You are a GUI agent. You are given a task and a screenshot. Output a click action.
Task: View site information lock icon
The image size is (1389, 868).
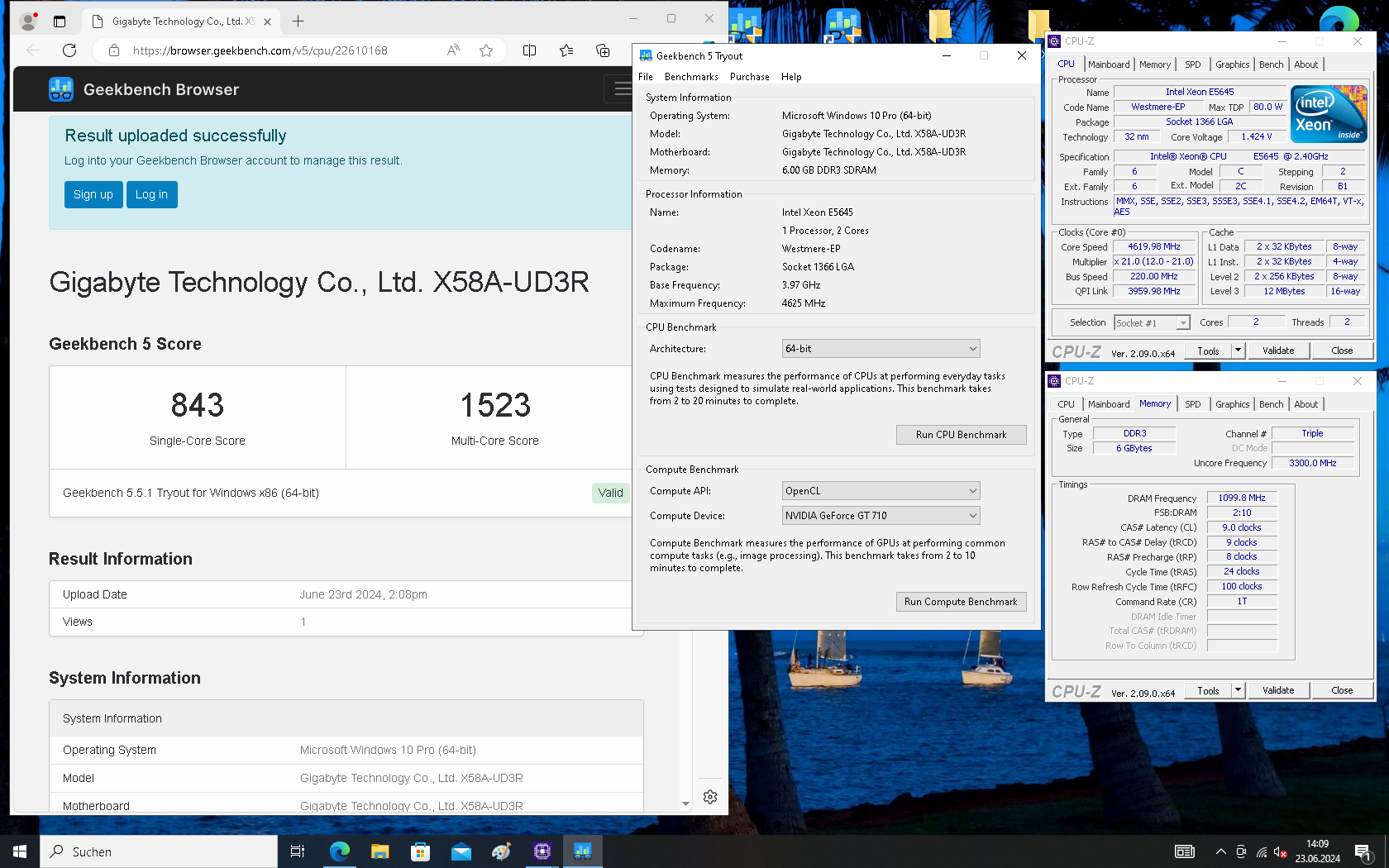pos(114,50)
